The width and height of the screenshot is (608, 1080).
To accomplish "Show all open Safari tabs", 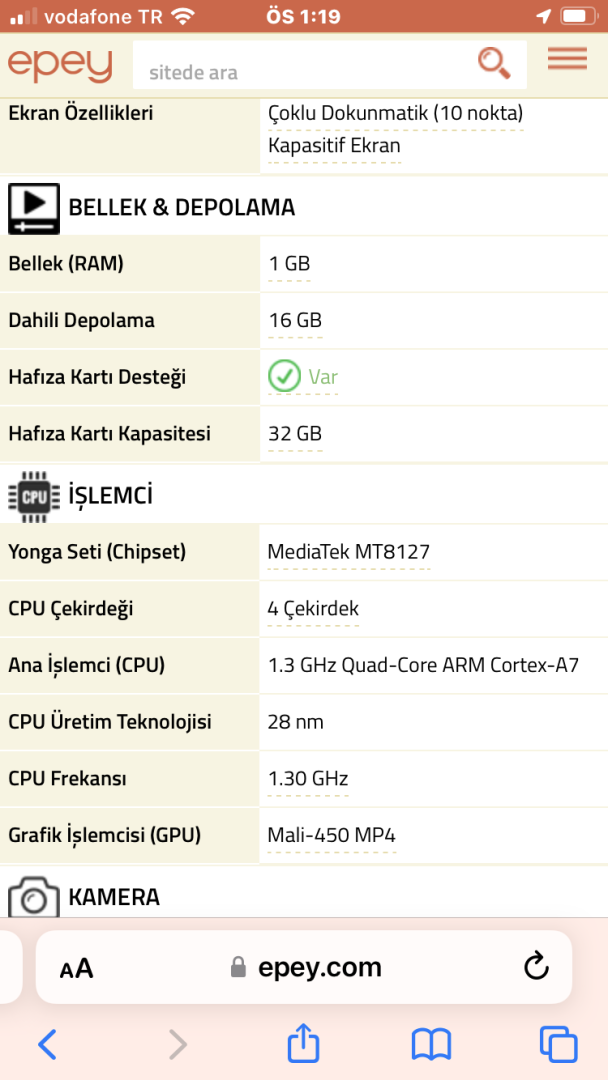I will (558, 1045).
